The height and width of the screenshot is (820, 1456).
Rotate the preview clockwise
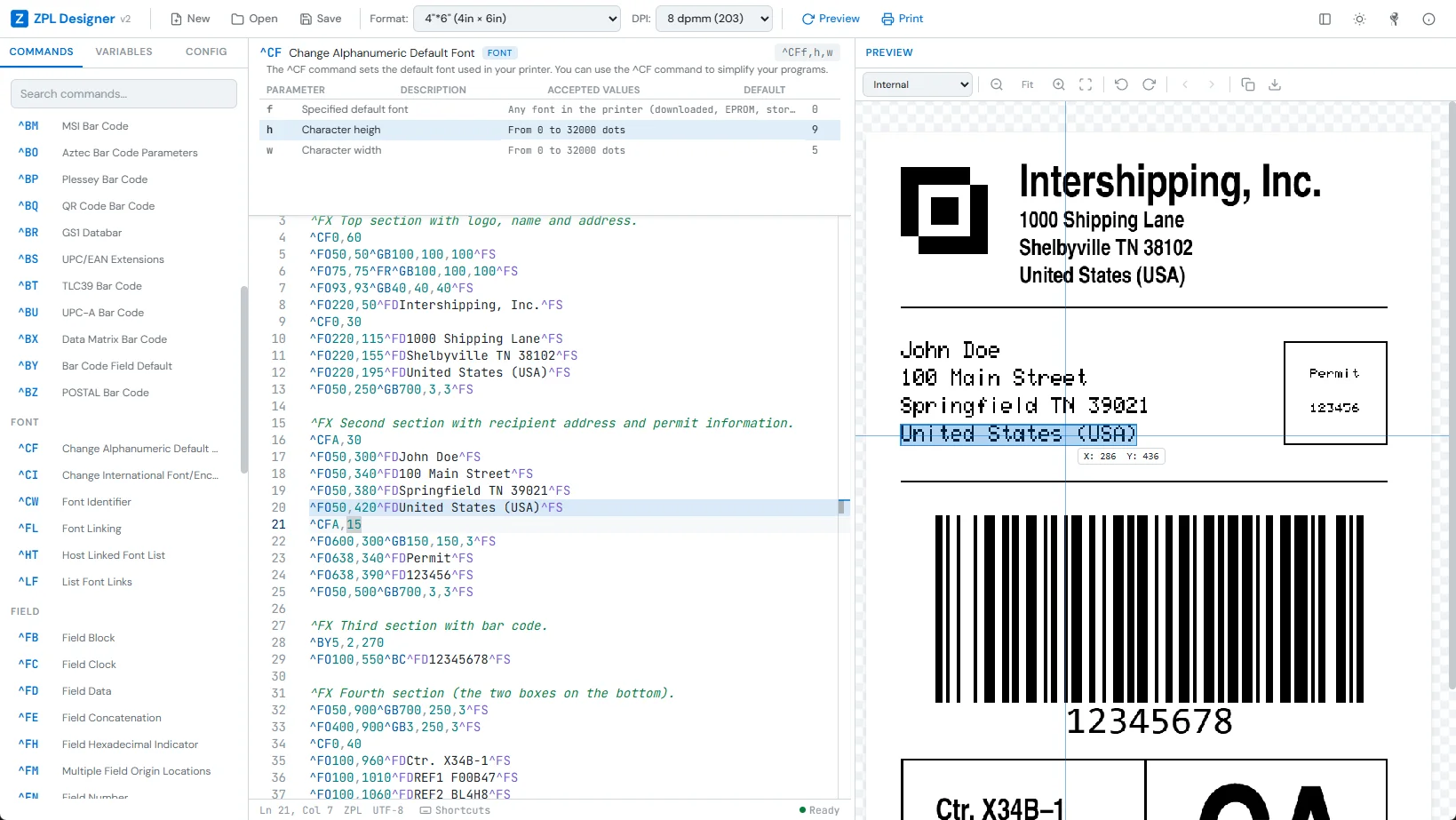coord(1149,84)
